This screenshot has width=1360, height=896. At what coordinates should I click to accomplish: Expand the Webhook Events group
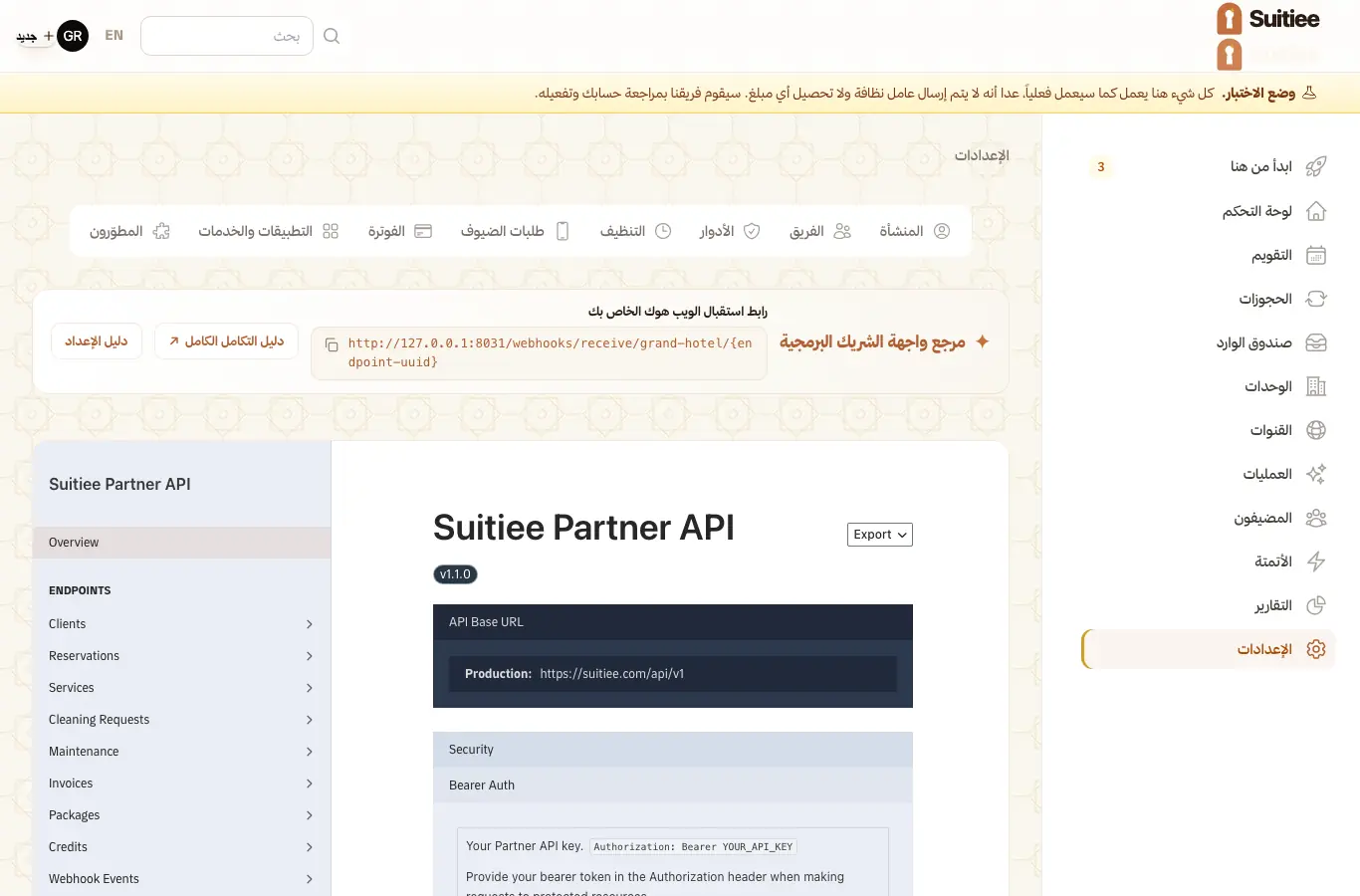click(181, 879)
